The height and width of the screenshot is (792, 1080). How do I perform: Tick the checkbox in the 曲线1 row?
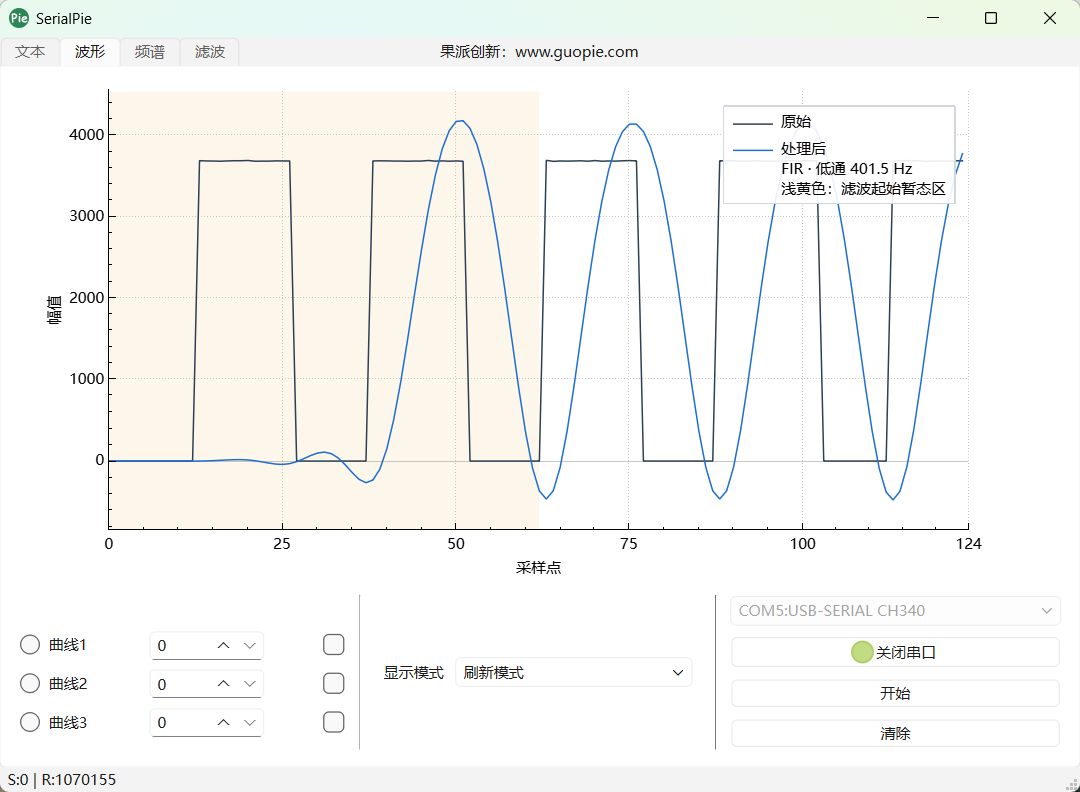click(x=333, y=645)
